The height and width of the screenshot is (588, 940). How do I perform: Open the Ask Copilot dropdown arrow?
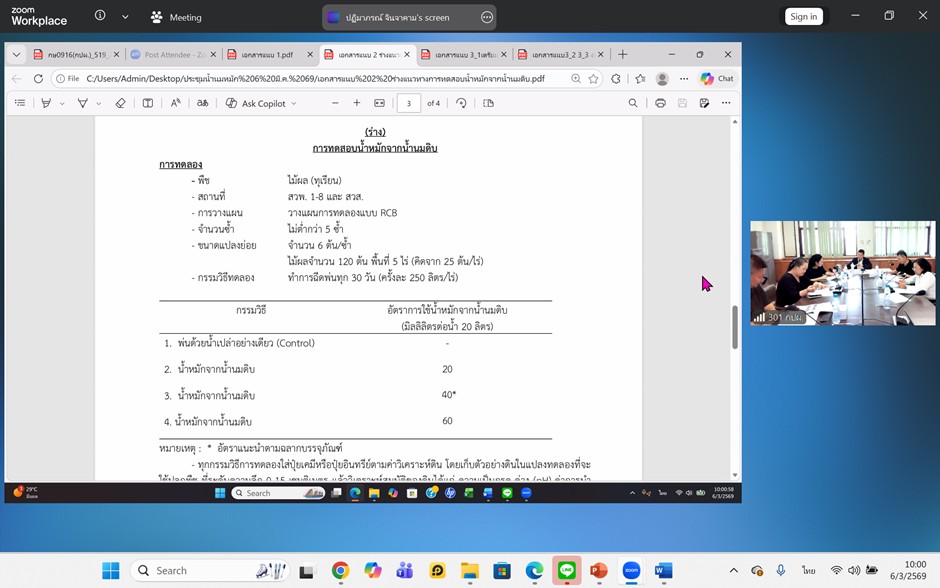click(x=293, y=103)
